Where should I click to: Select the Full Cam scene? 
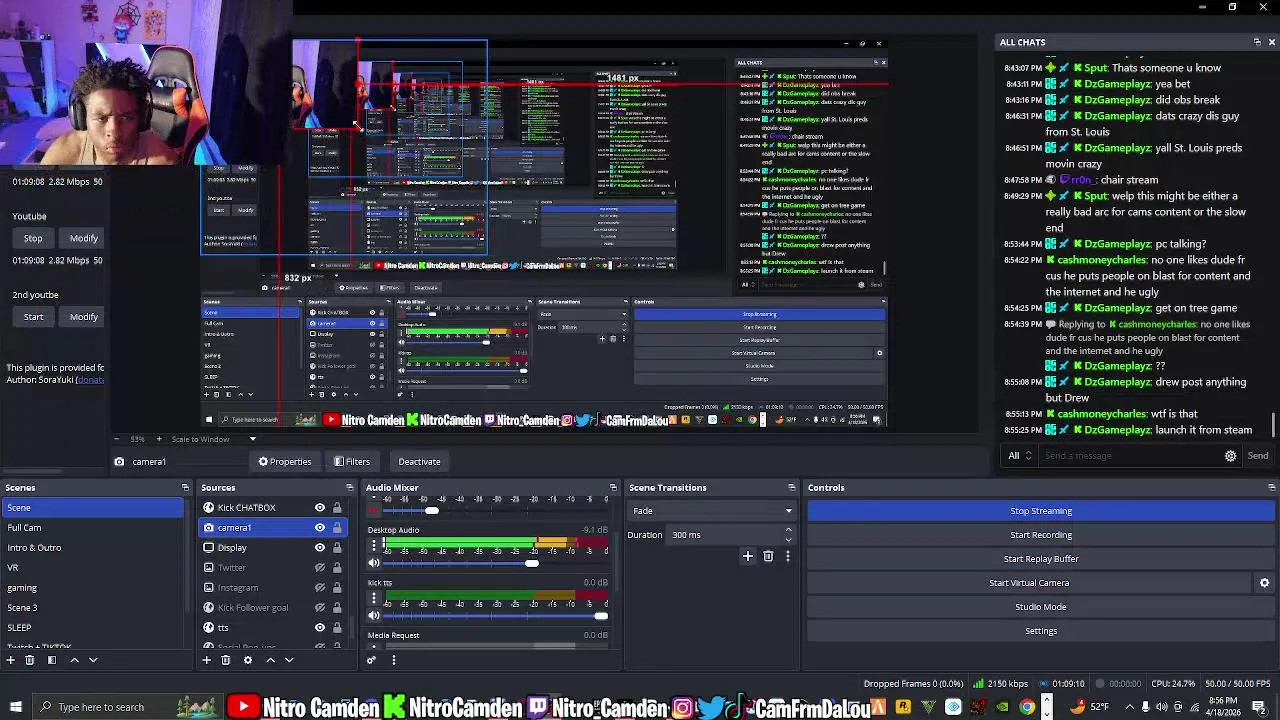(93, 528)
